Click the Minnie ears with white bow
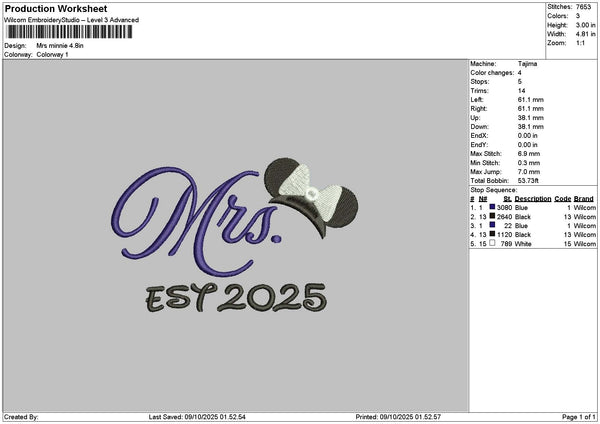This screenshot has width=600, height=424. tap(311, 197)
